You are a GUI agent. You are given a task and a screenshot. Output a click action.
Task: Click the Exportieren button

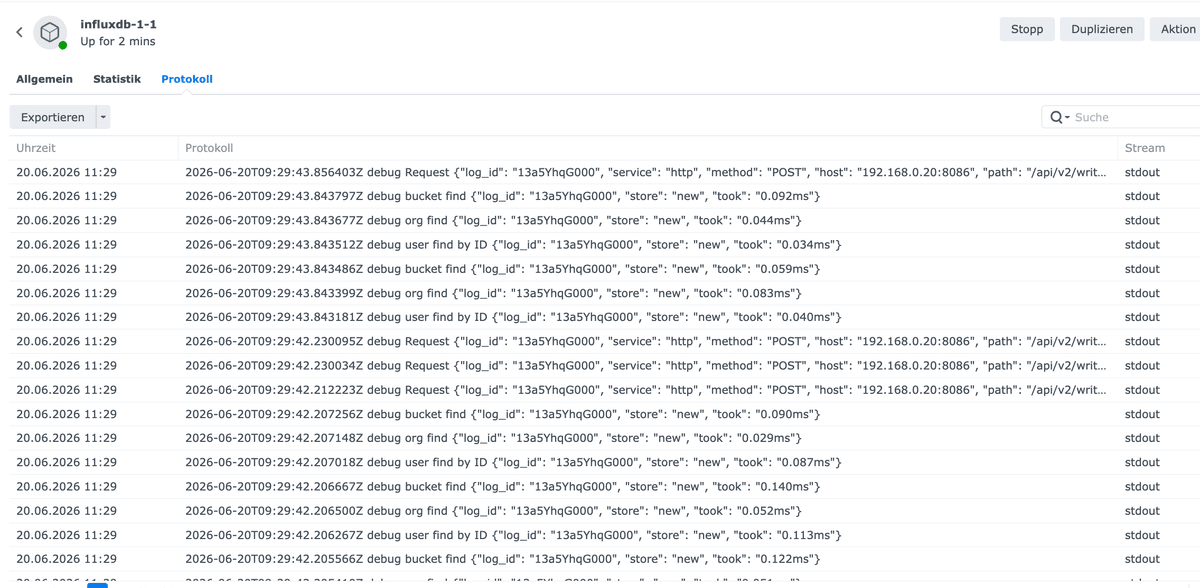tap(53, 117)
